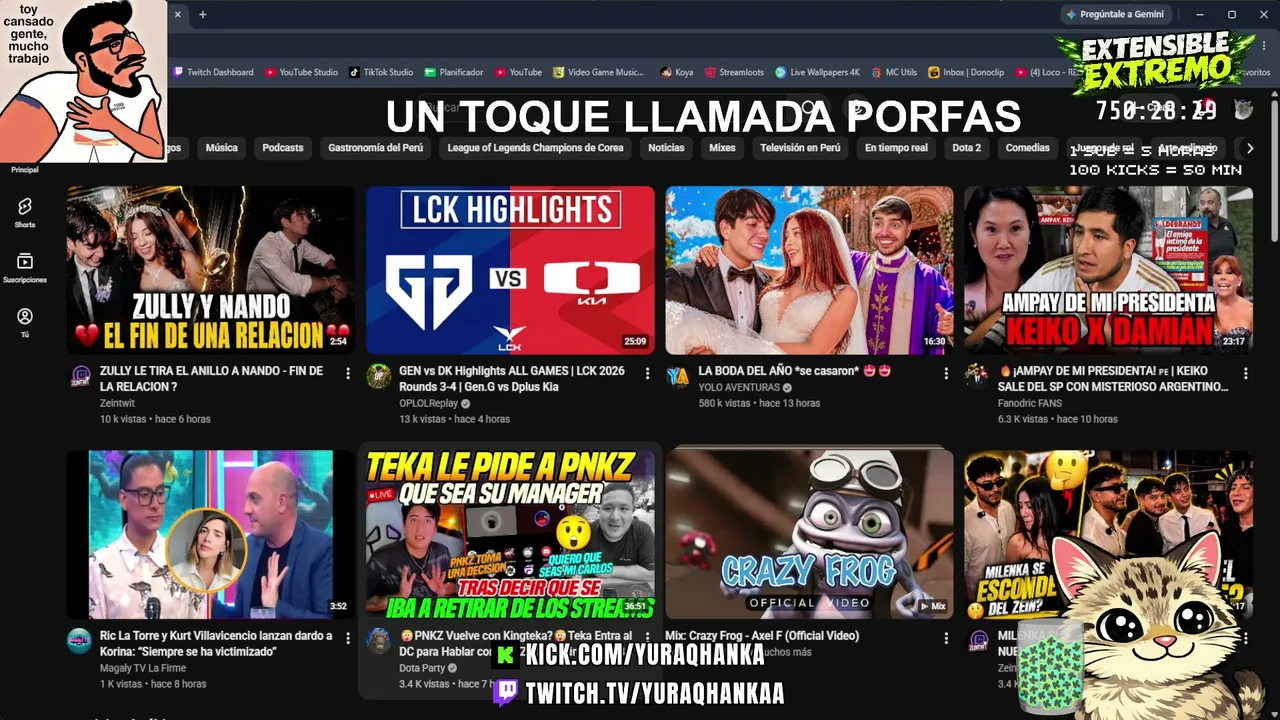The image size is (1280, 720).
Task: Open the Magaly TV La Firme channel avatar
Action: coord(80,641)
